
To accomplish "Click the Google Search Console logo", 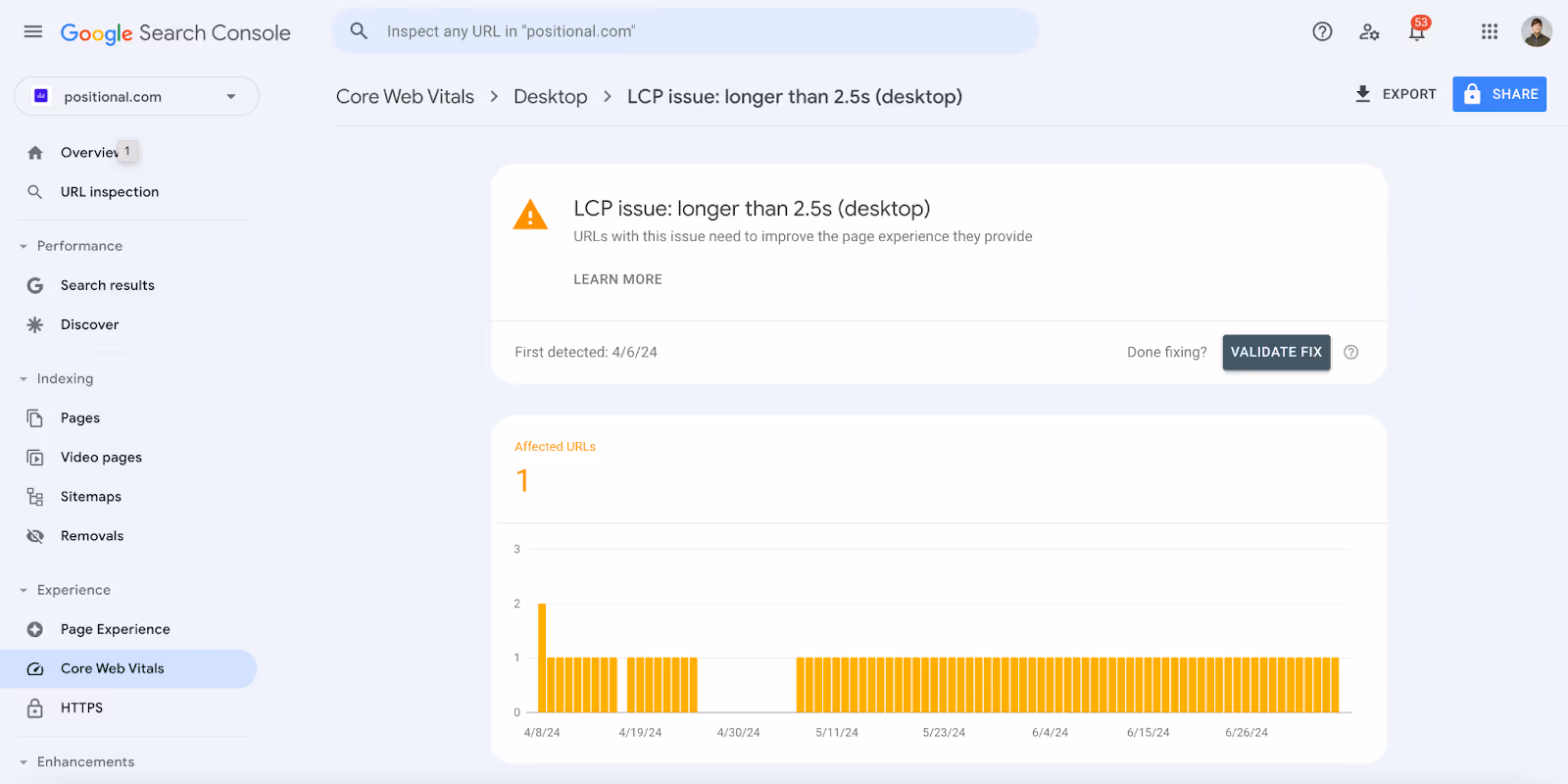I will 175,32.
